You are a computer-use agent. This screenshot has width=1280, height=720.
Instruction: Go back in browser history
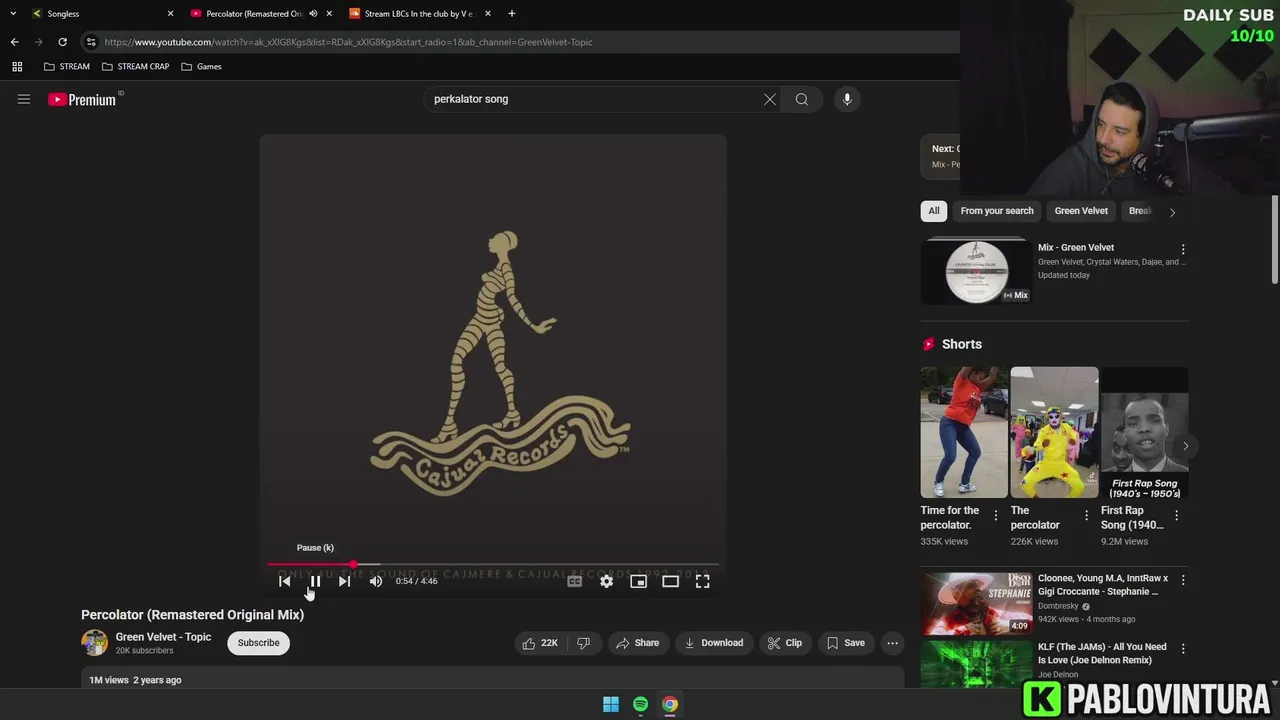[14, 42]
